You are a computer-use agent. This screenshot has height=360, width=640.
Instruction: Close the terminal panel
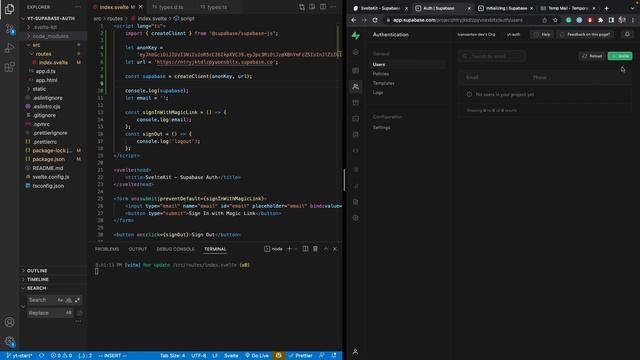335,249
